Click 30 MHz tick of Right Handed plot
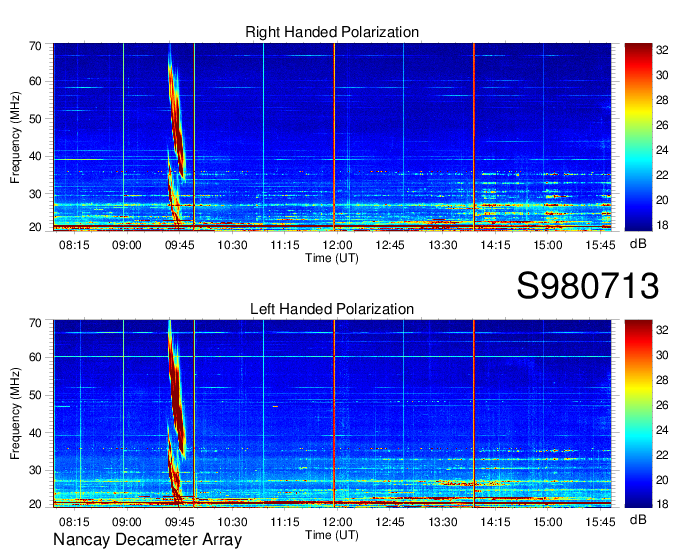 pos(35,194)
